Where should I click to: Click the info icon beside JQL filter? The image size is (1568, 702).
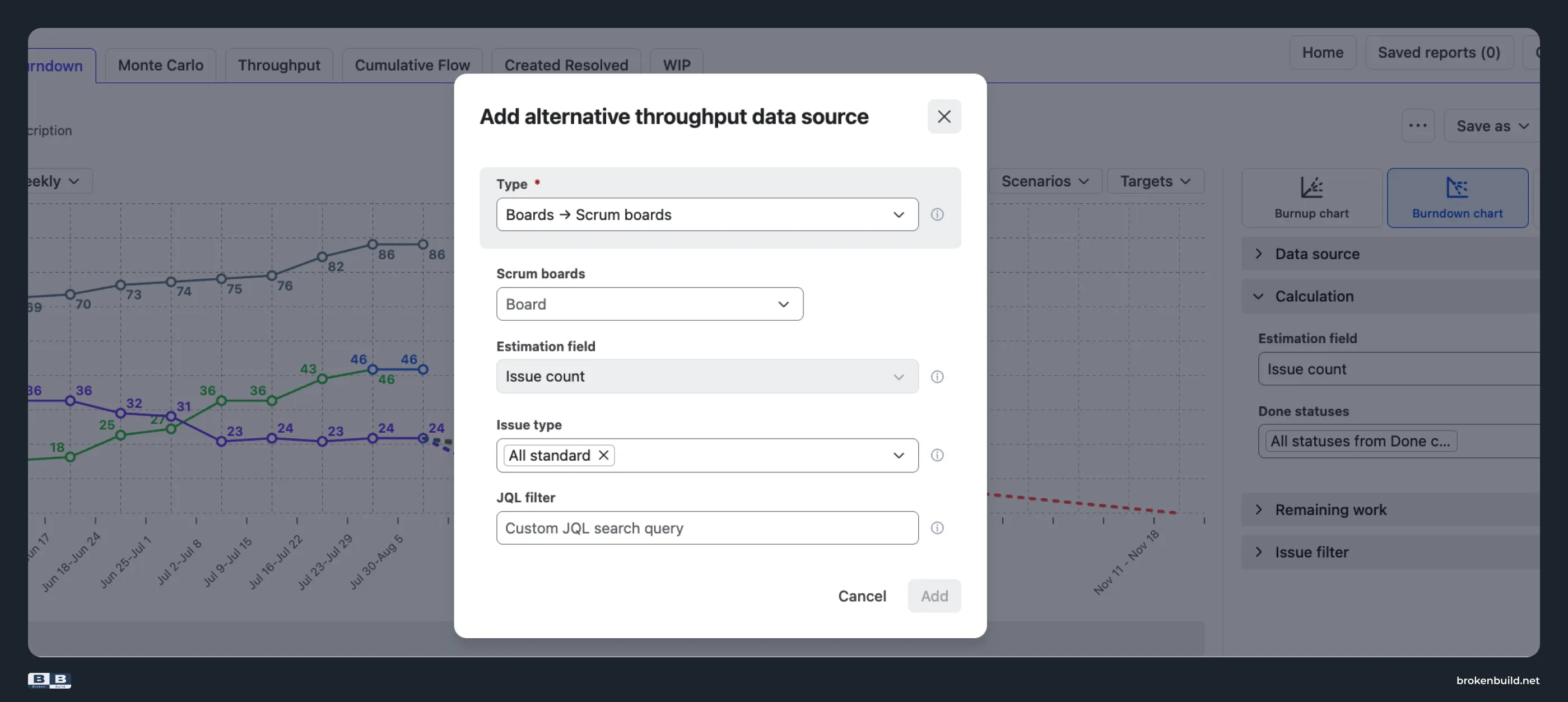point(937,527)
